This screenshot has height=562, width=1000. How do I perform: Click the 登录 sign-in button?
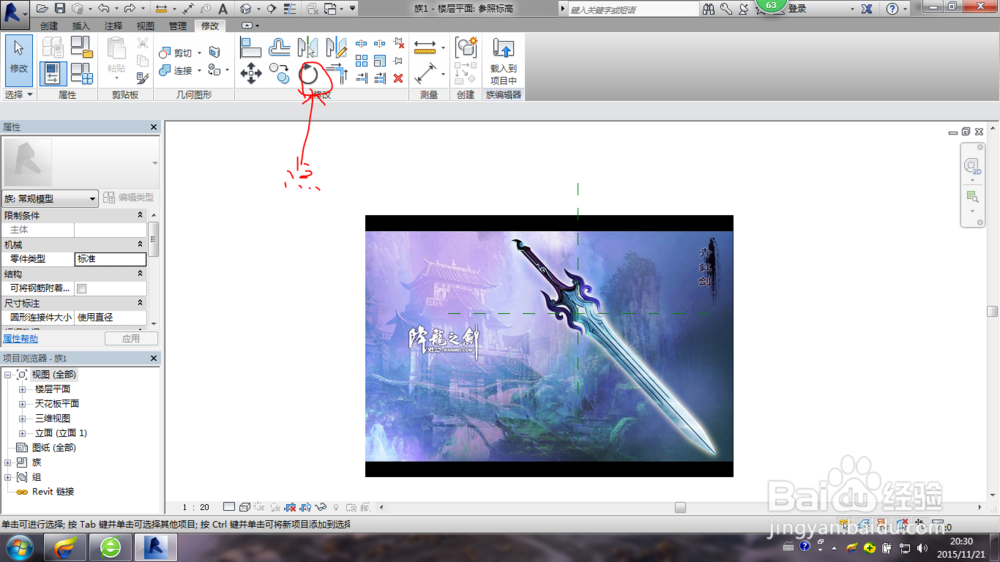click(797, 8)
